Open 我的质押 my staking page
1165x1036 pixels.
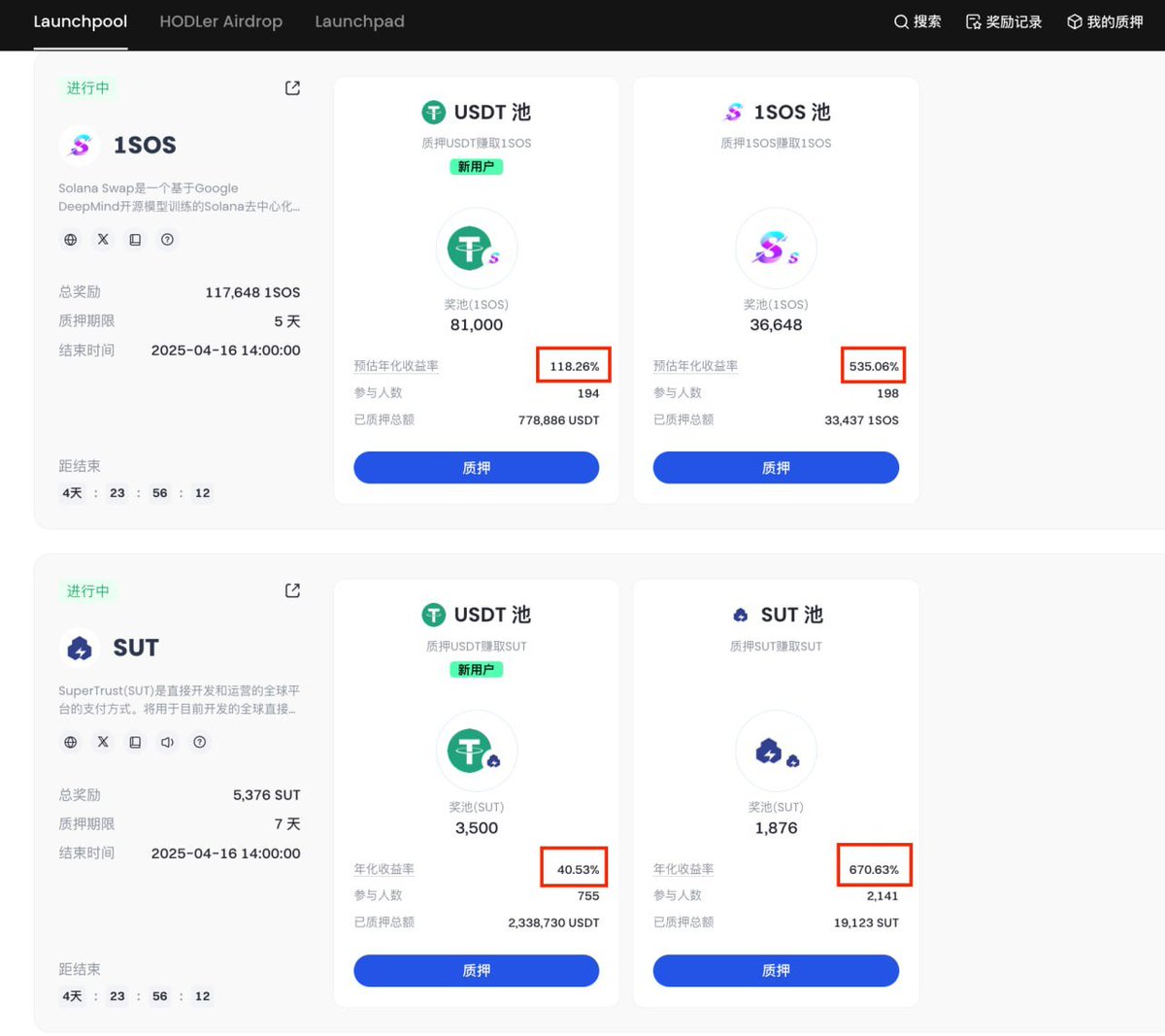1105,21
